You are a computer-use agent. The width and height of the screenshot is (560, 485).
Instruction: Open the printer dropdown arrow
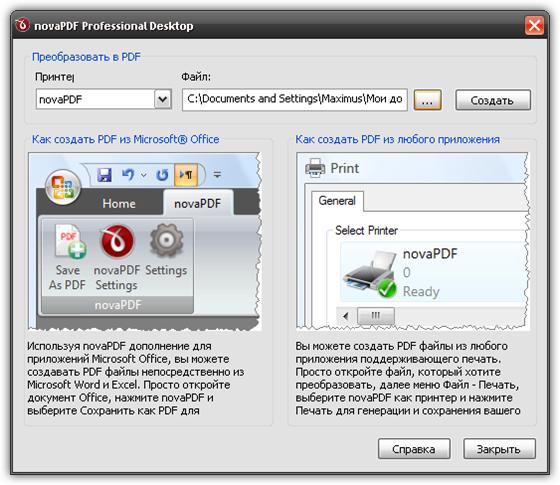(163, 99)
